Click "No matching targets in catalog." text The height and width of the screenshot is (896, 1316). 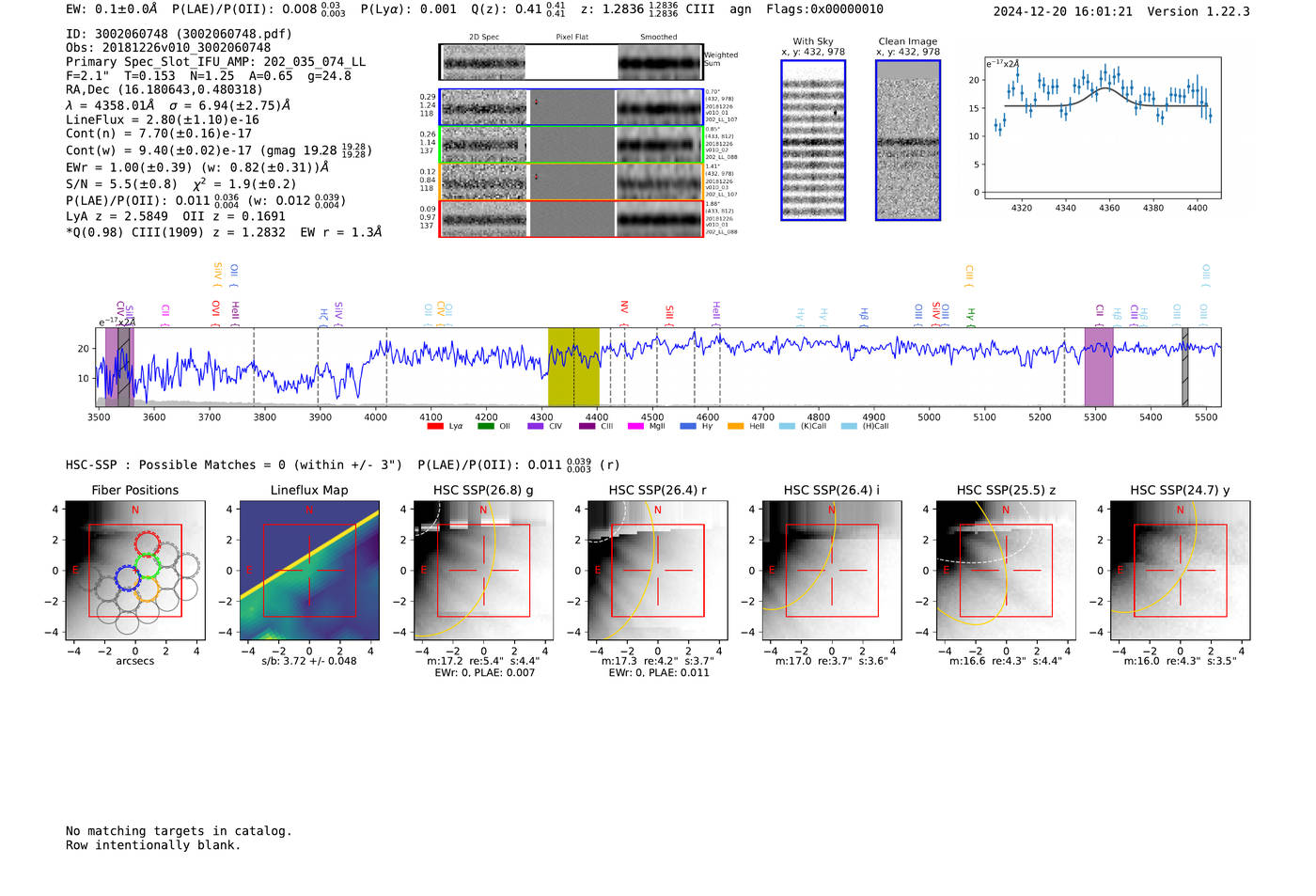pyautogui.click(x=179, y=831)
